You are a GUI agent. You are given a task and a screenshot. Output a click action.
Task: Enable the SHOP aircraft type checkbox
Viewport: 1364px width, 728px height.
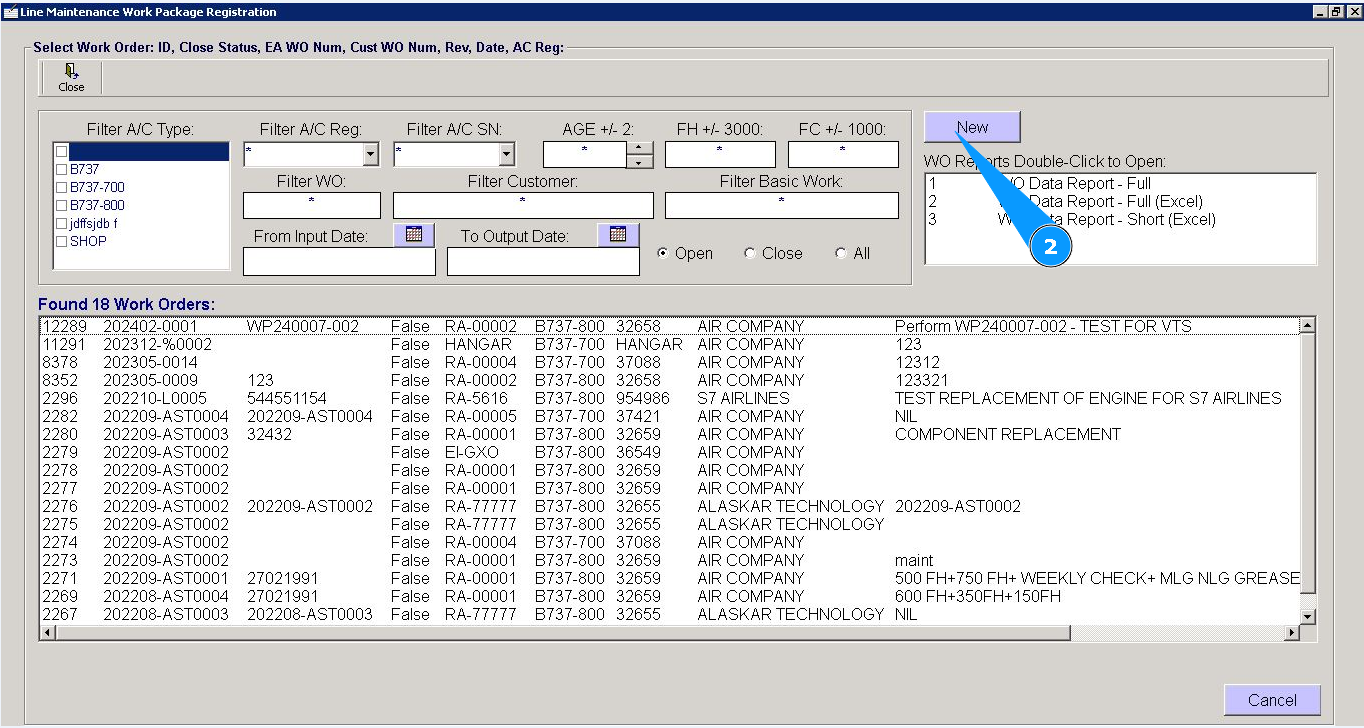(62, 242)
